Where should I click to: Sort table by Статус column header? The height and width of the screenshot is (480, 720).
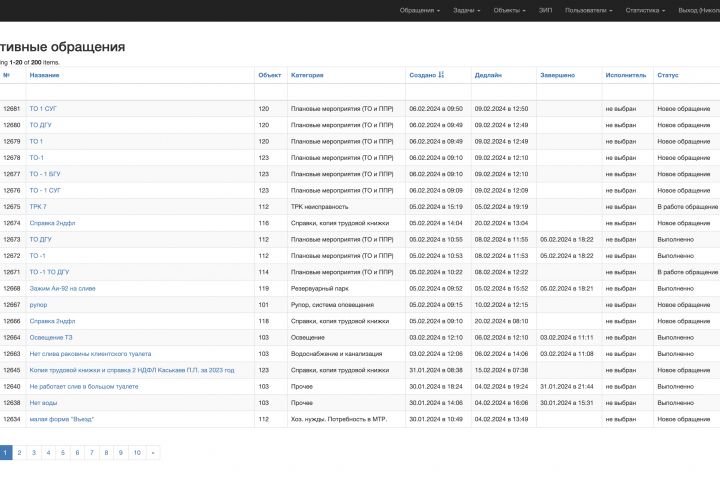point(668,75)
